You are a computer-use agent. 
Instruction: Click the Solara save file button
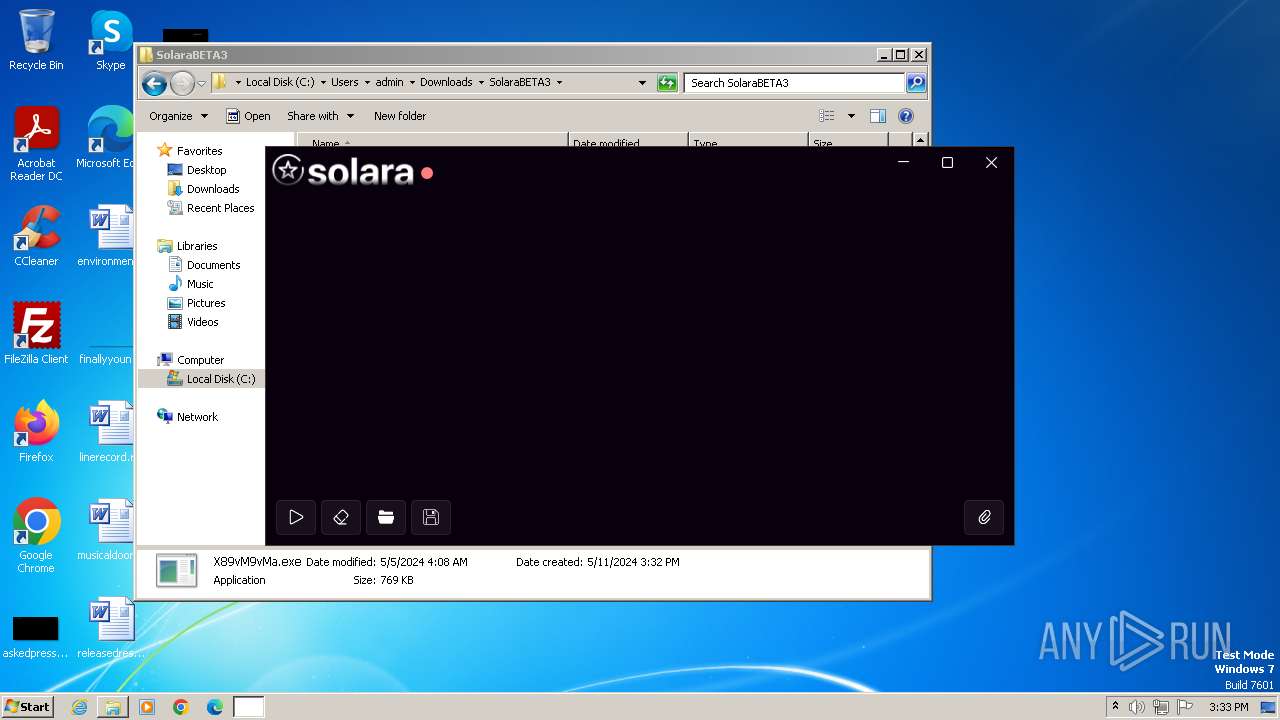431,517
